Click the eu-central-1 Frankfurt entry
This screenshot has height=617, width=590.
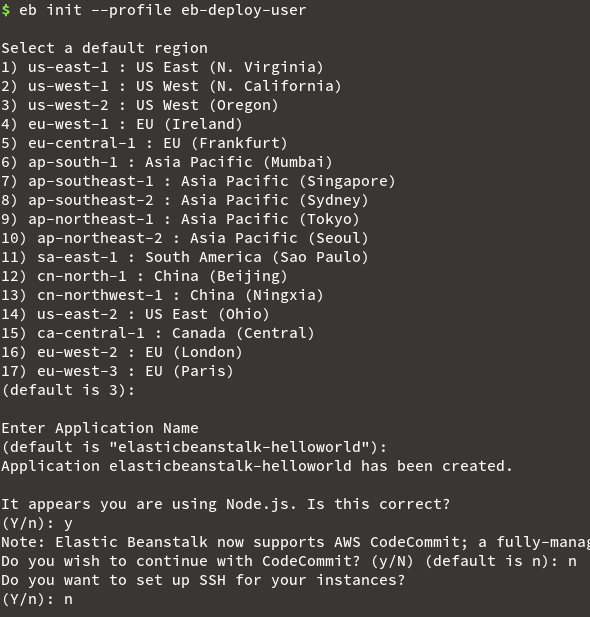click(x=144, y=143)
